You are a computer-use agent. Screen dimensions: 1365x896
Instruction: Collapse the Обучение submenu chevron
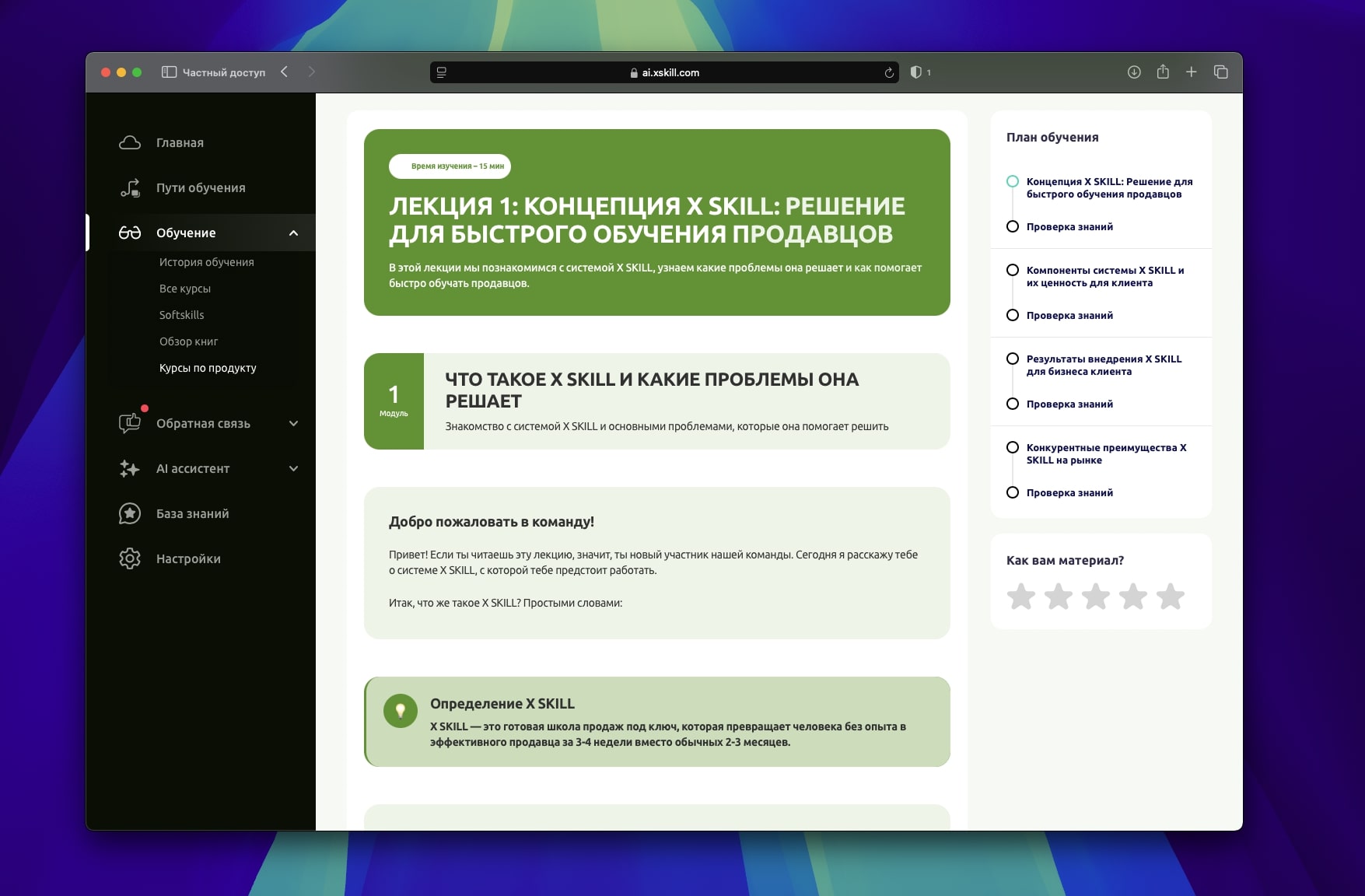tap(293, 233)
